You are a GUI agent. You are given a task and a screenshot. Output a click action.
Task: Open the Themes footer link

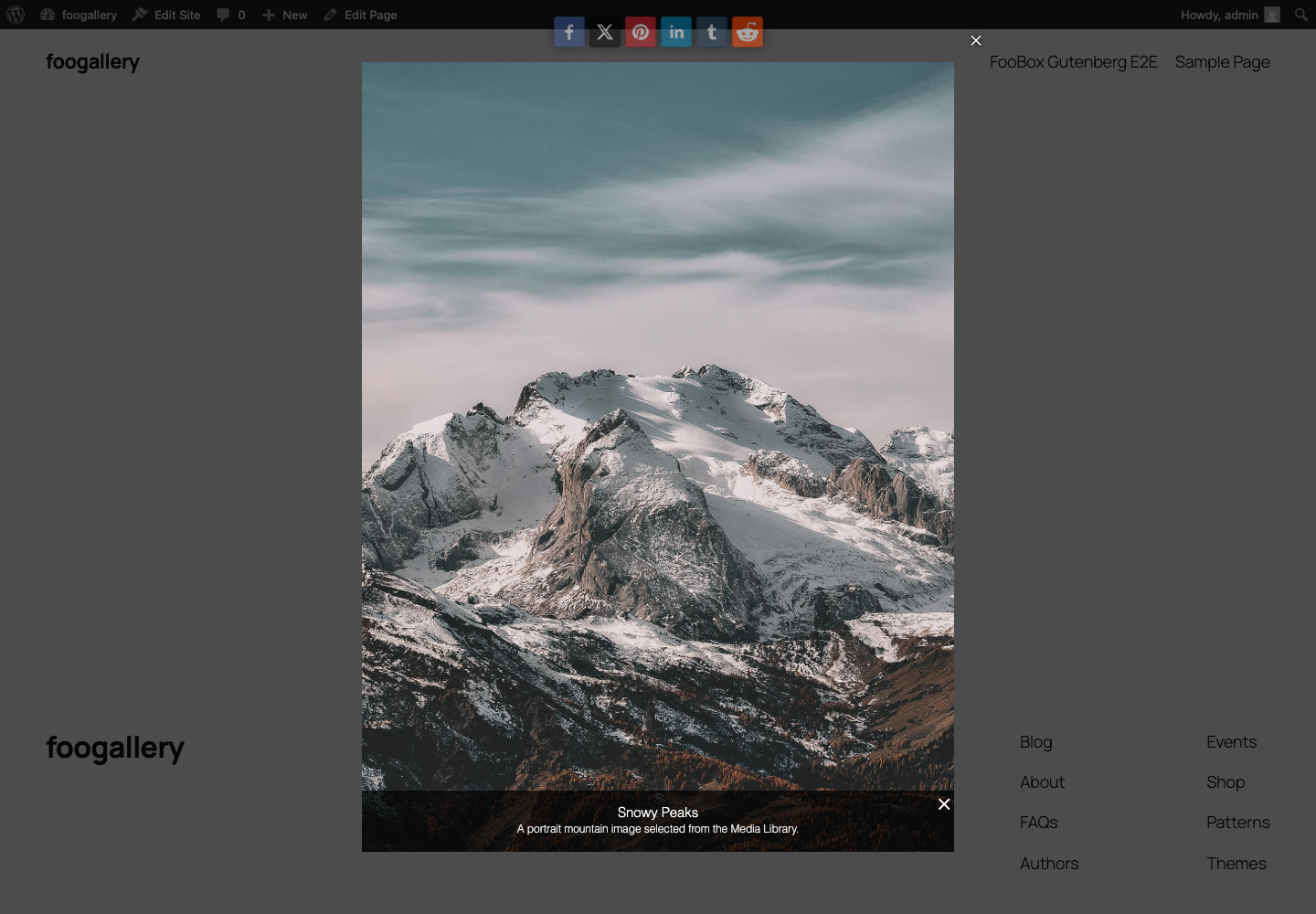(x=1236, y=864)
